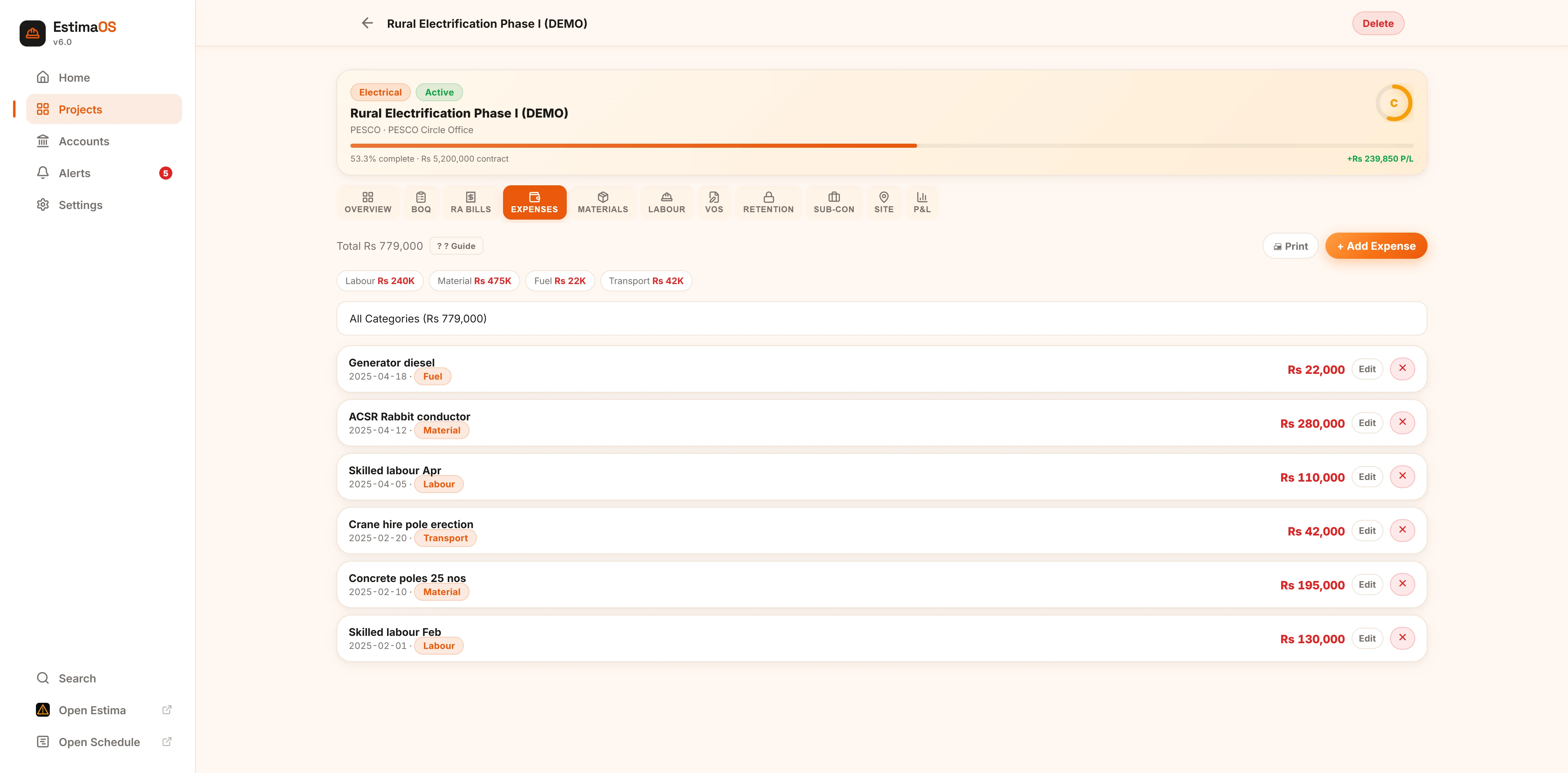Click the EstimaOS helmet logo icon

pos(32,33)
